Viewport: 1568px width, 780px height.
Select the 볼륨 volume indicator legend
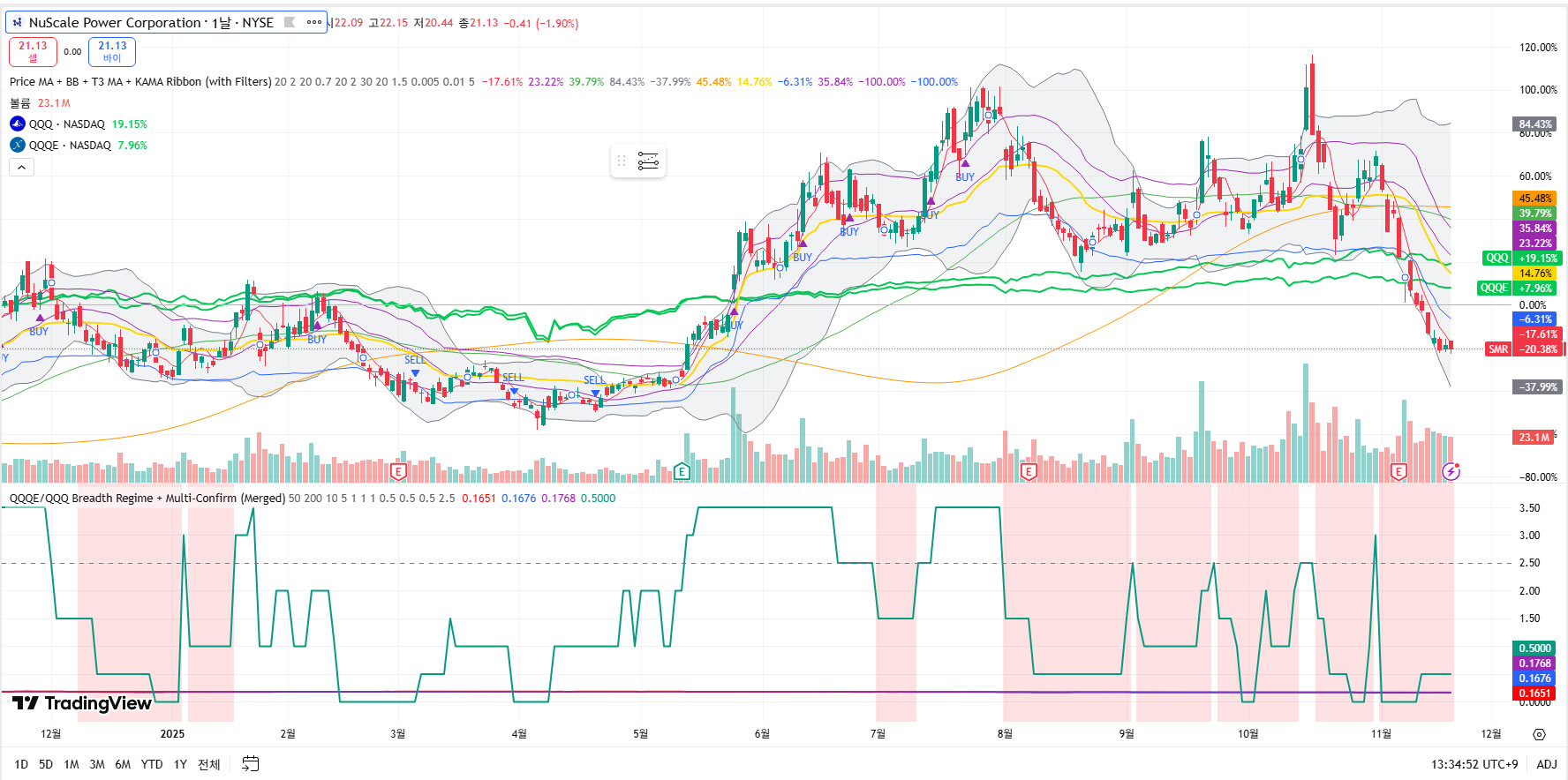[x=19, y=103]
